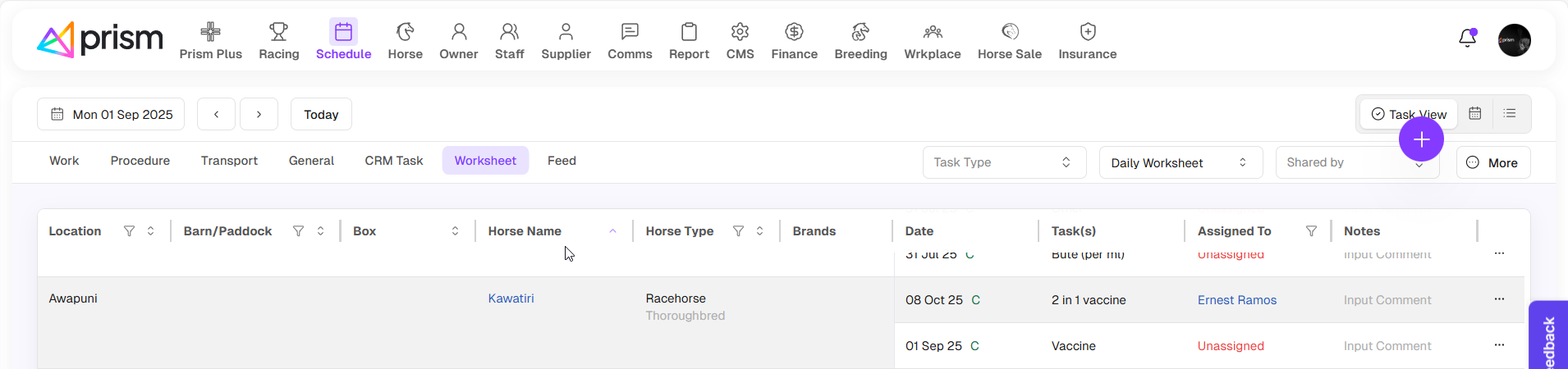Screen dimensions: 1568x369
Task: Go to the Breeding module
Action: click(860, 41)
